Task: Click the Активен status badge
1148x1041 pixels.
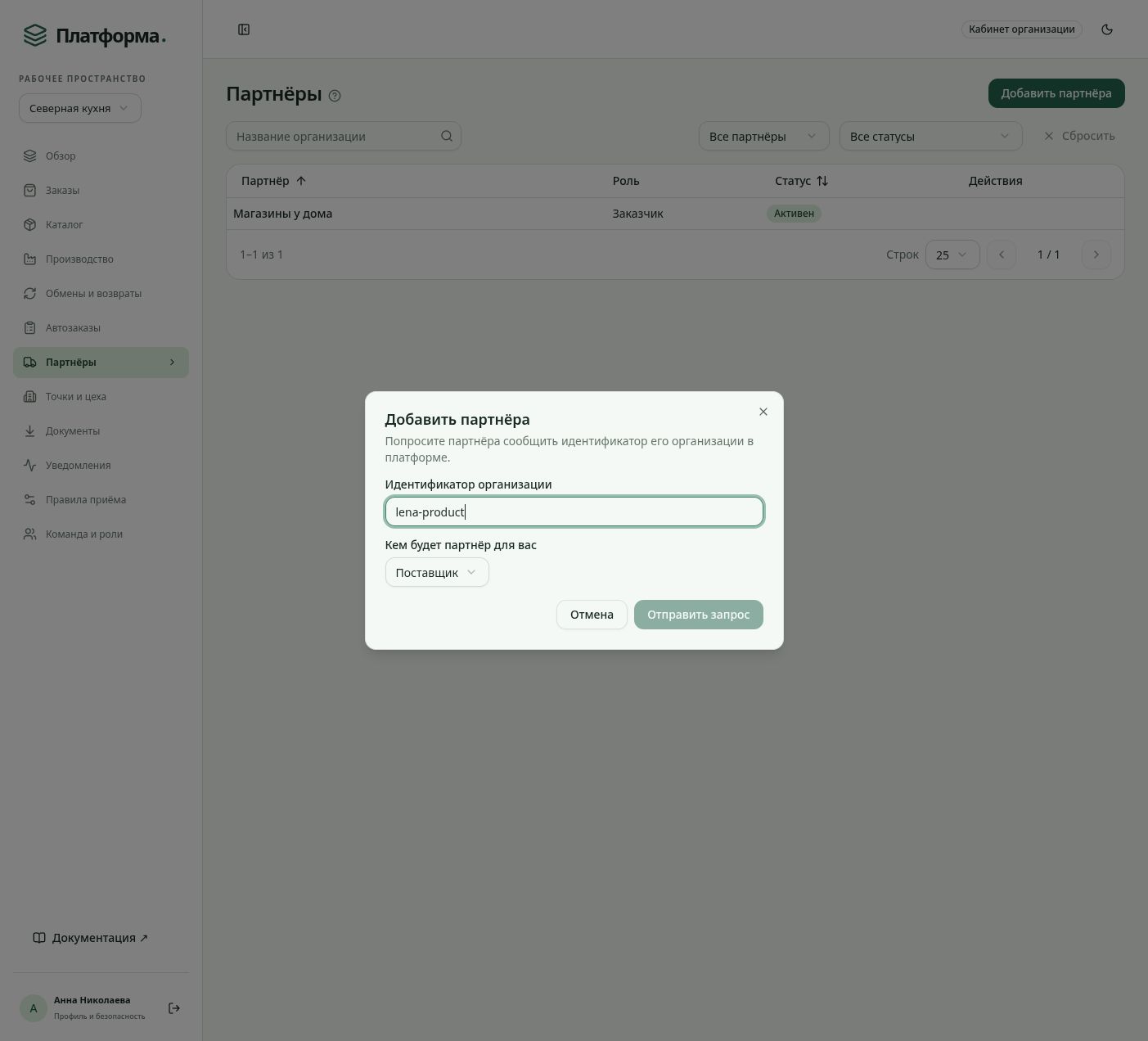Action: (794, 214)
